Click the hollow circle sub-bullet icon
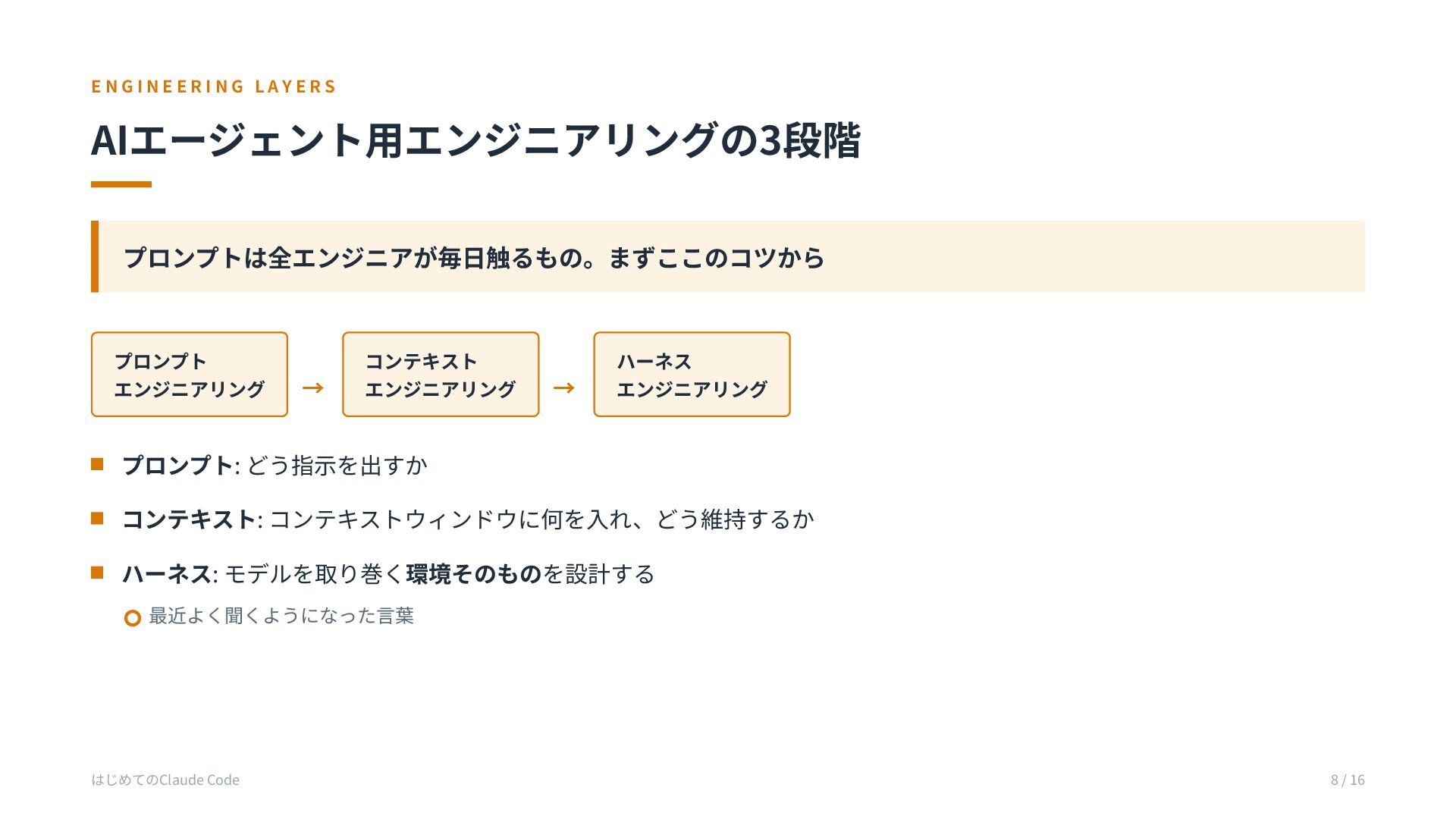Screen dimensions: 1456x819 (x=133, y=618)
